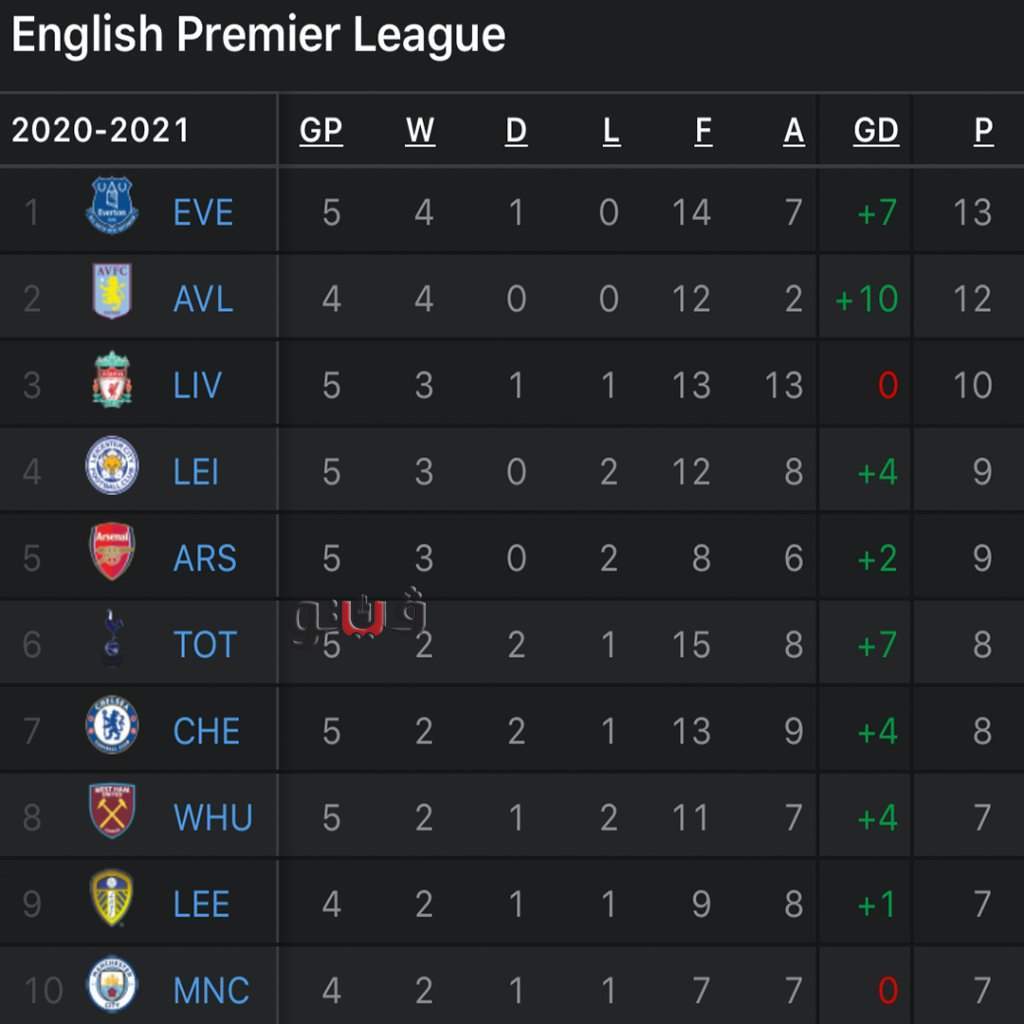Sort table by GP column header

click(321, 130)
